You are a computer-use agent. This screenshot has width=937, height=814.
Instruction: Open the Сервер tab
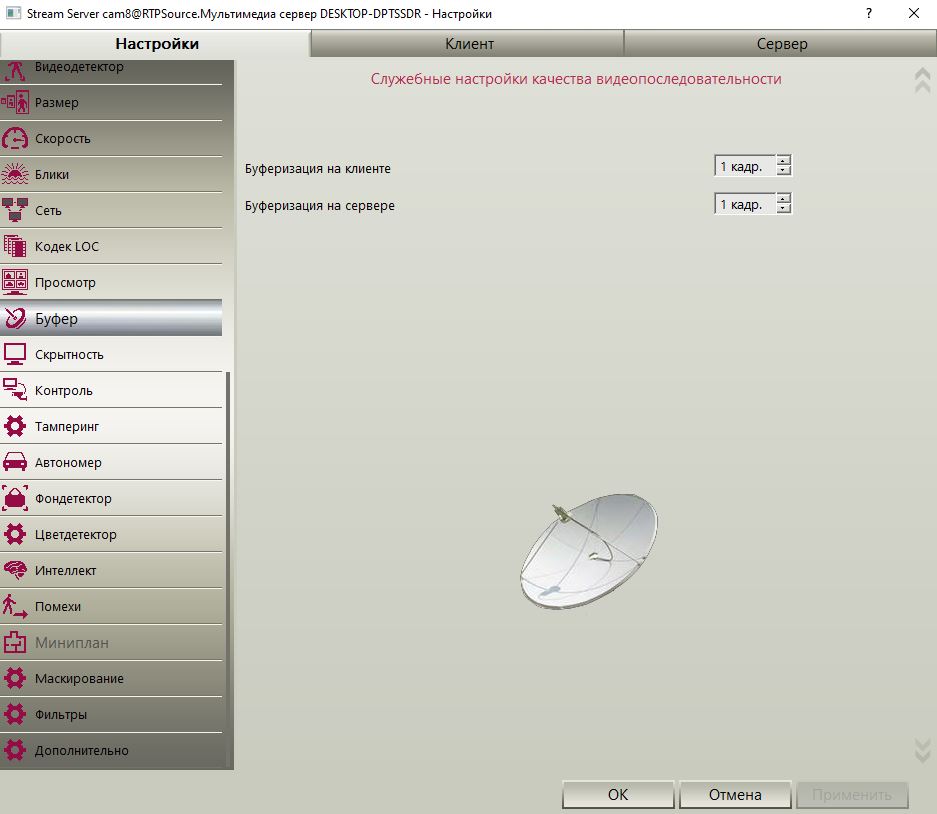tap(780, 44)
